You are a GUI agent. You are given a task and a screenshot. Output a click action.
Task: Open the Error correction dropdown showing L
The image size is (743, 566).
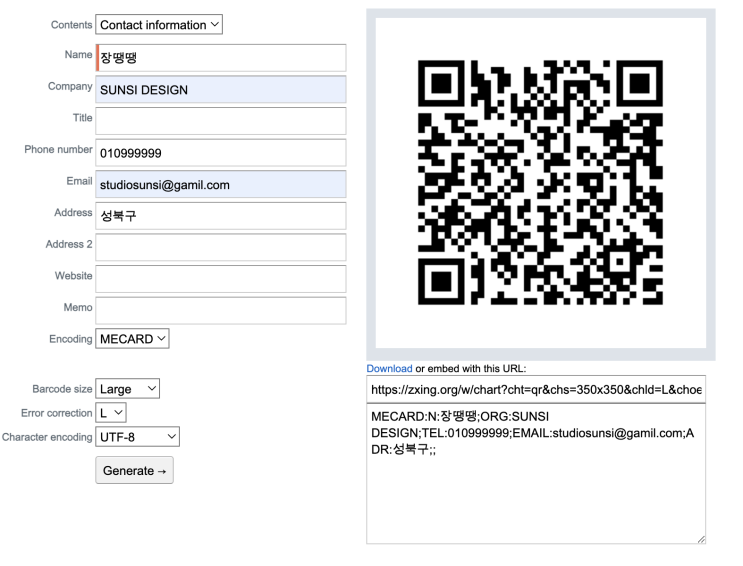coord(111,413)
